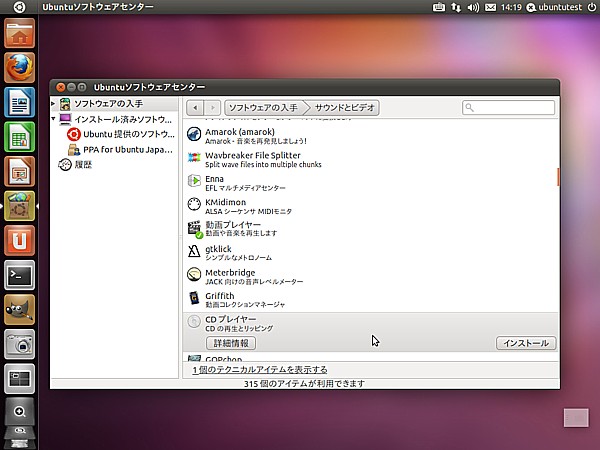Select the Griffith list entry

point(369,300)
